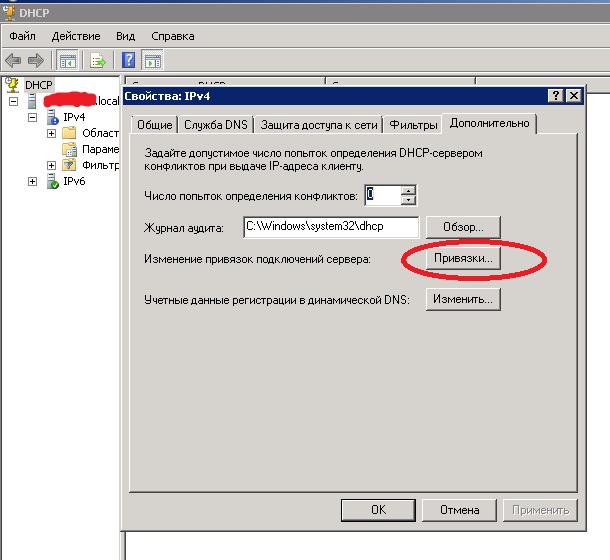Switch to the Служба DNS tab
The height and width of the screenshot is (560, 610).
216,125
